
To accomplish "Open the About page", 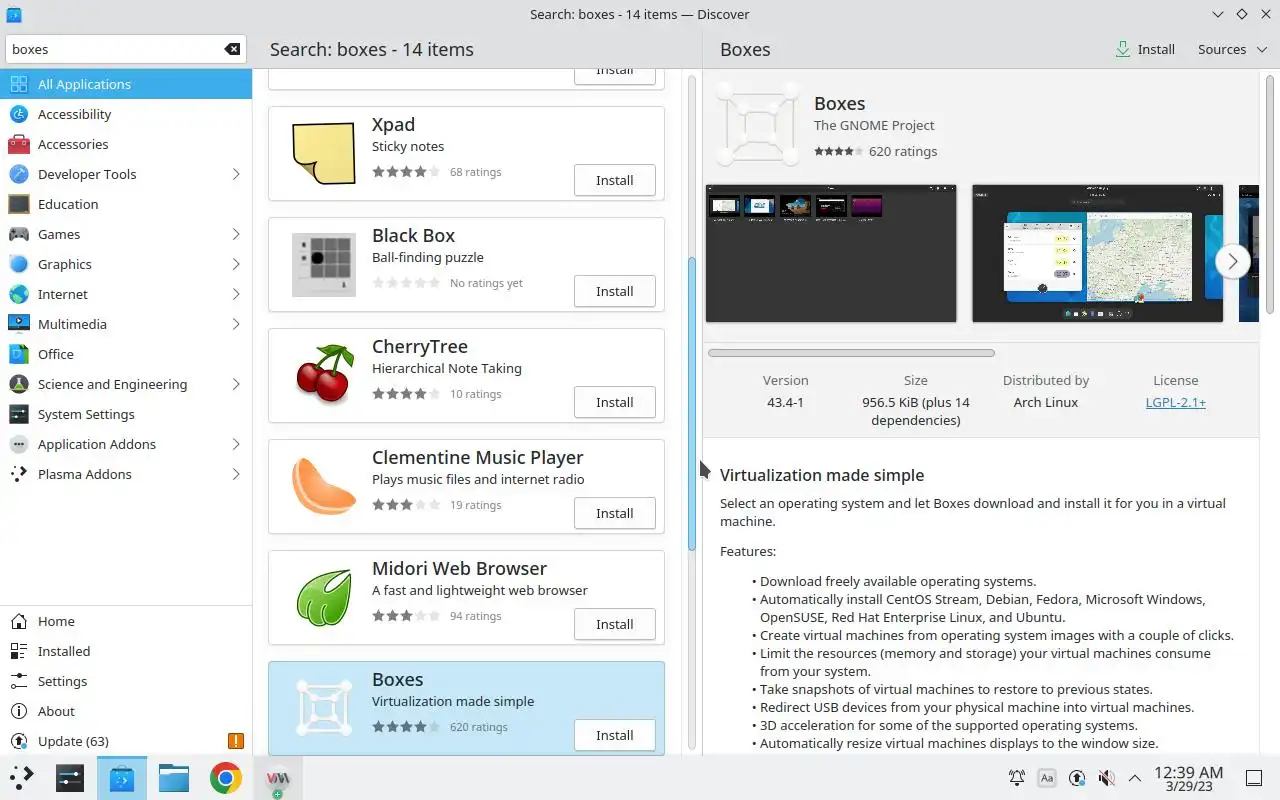I will tap(126, 711).
